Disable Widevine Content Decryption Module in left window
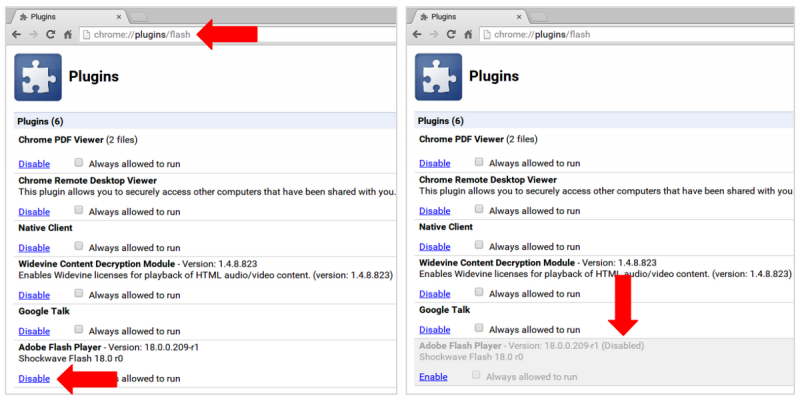The height and width of the screenshot is (401, 800). tap(34, 295)
